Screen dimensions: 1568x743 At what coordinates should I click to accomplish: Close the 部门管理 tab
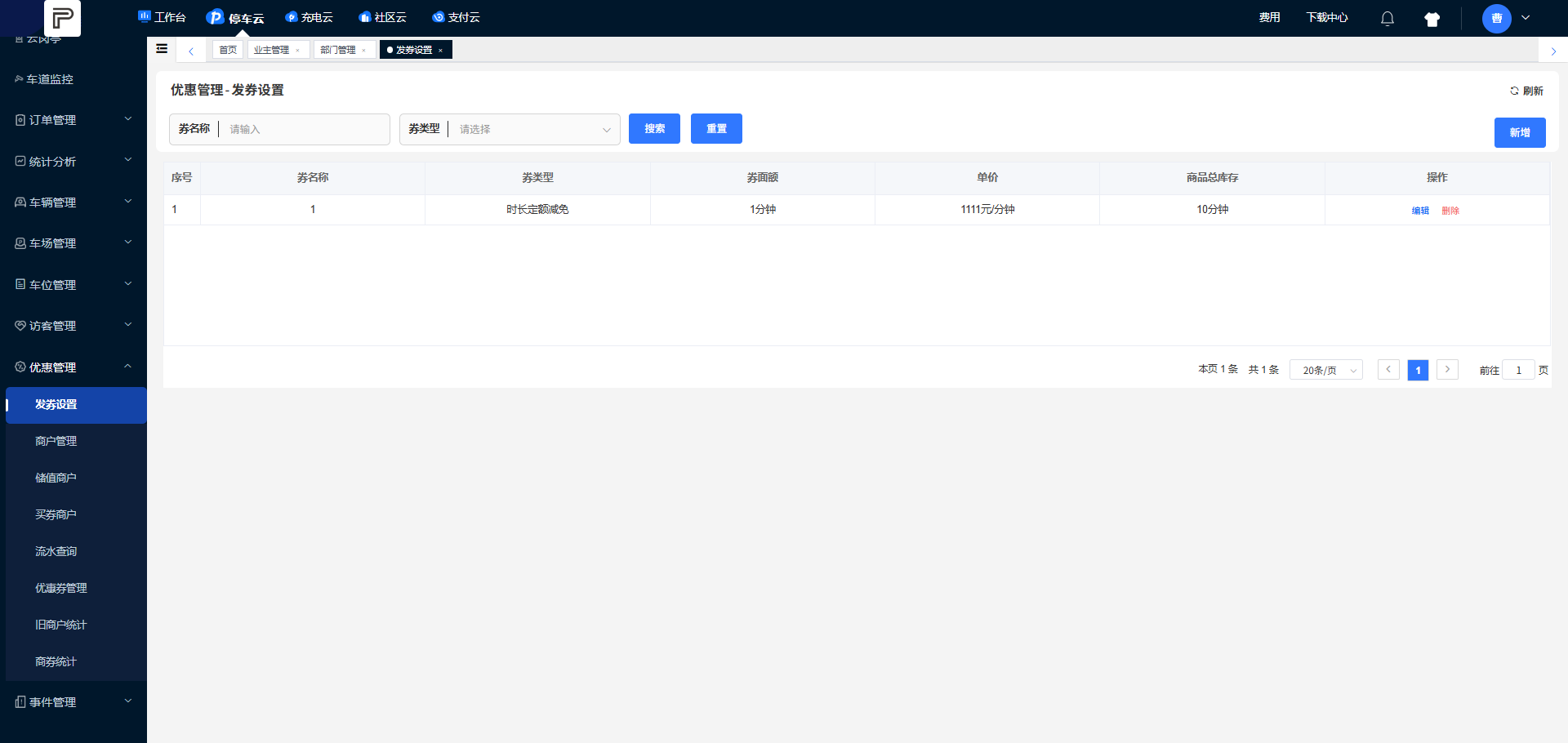[364, 51]
